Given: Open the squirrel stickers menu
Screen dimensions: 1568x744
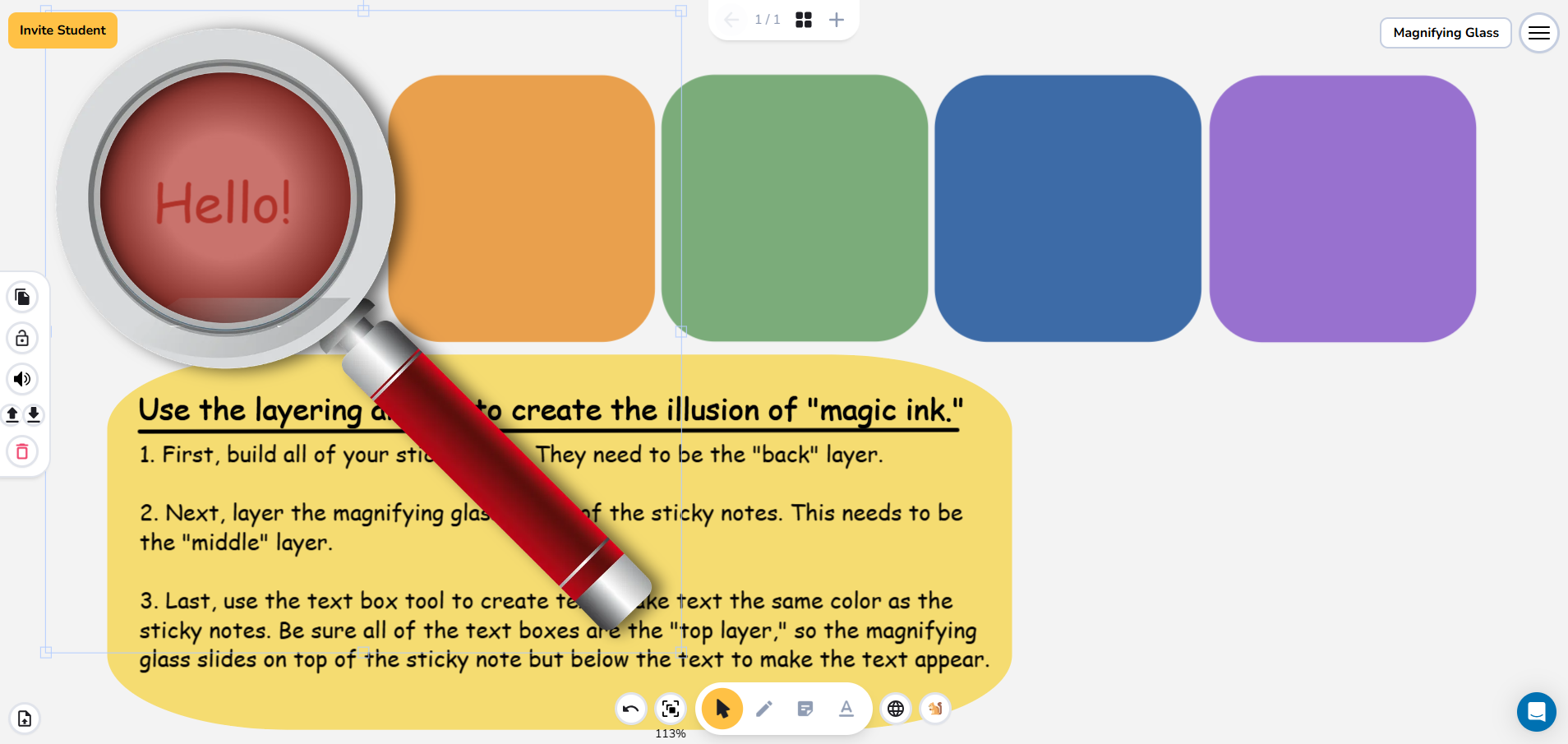Looking at the screenshot, I should pos(935,709).
